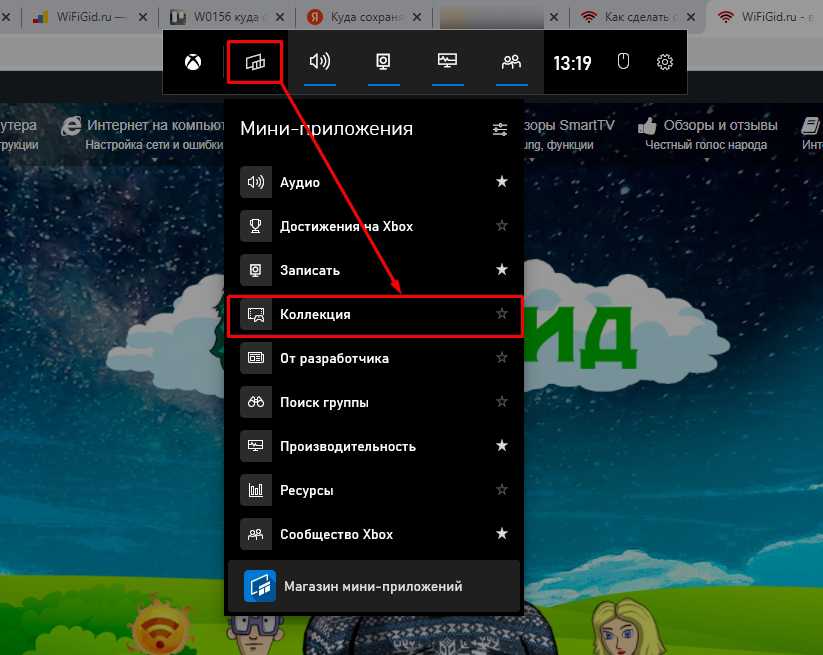Open Обзоры и отзывы site menu
Viewport: 823px width, 655px height.
(708, 134)
